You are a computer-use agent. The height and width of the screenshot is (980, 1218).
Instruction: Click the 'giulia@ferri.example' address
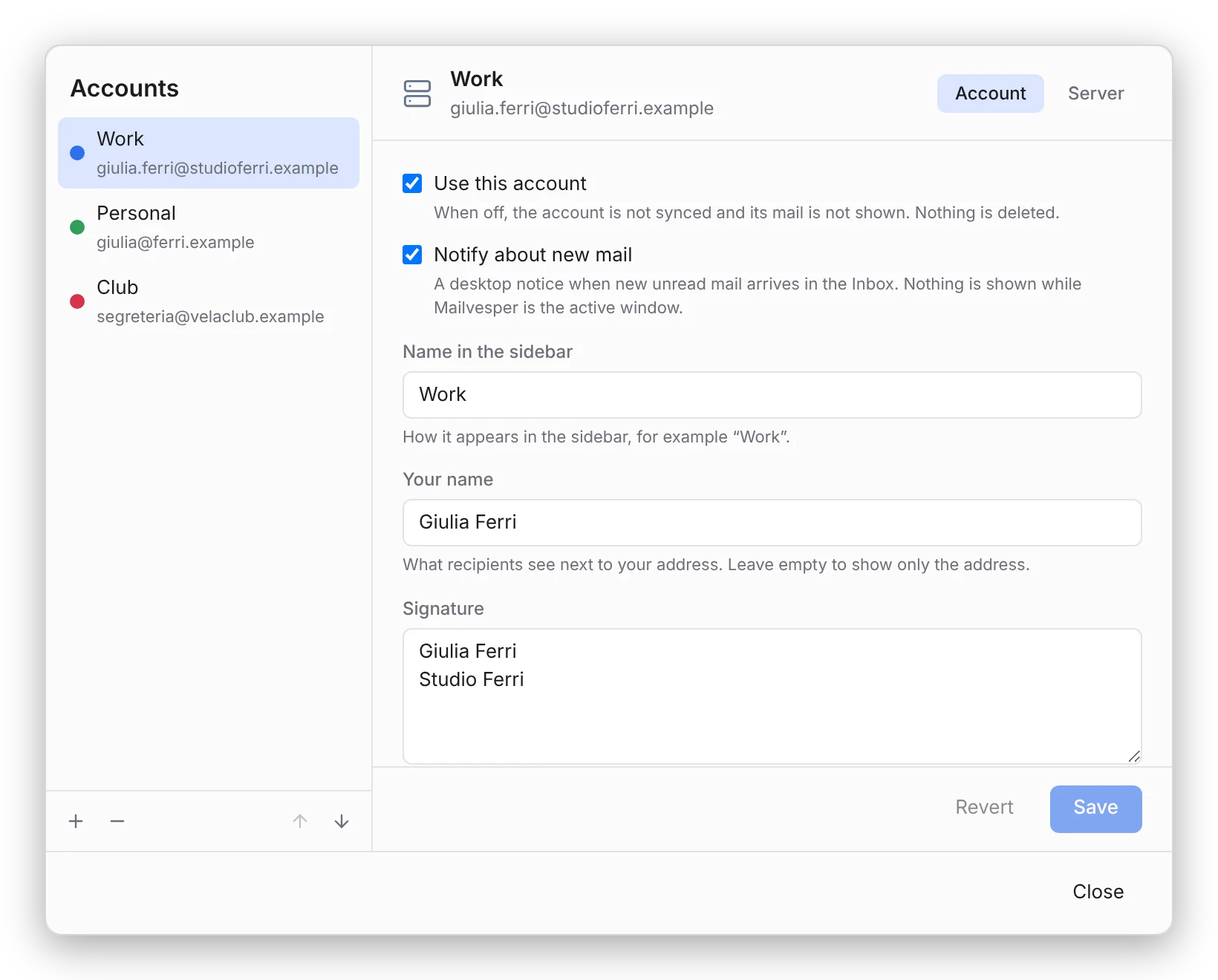click(175, 243)
